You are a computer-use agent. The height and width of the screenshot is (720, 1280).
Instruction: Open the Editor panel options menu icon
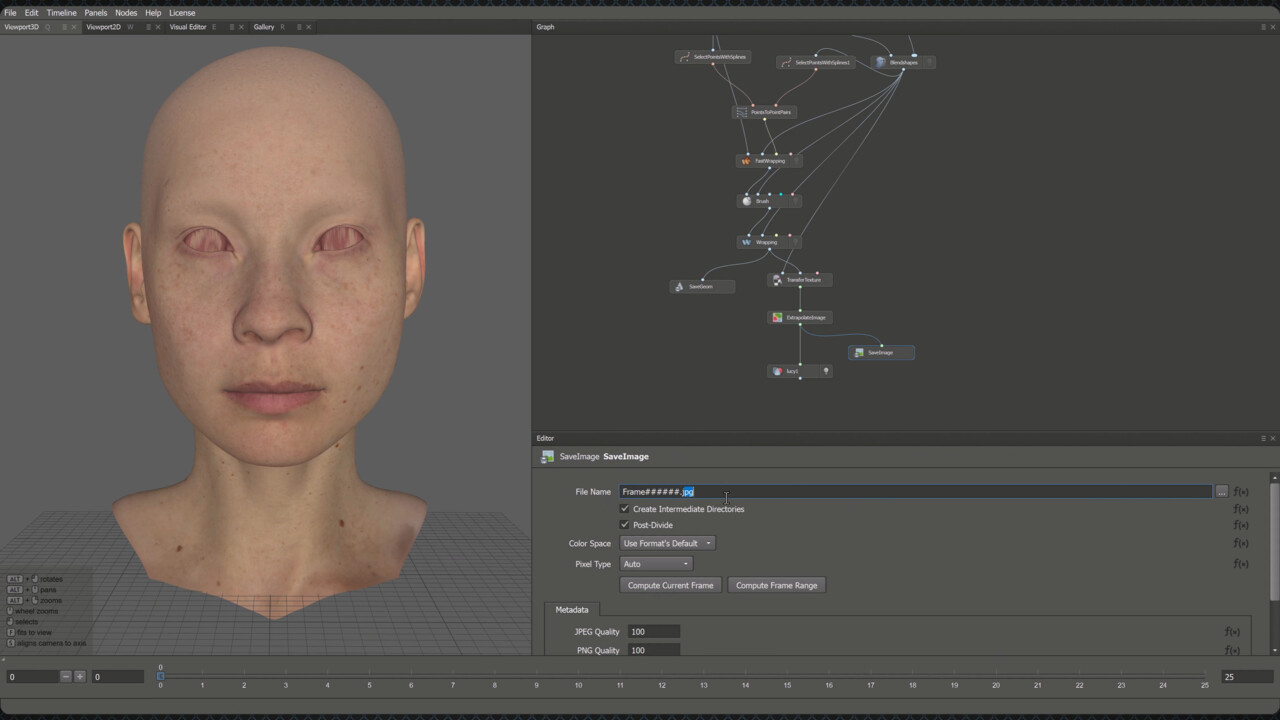[x=1263, y=438]
